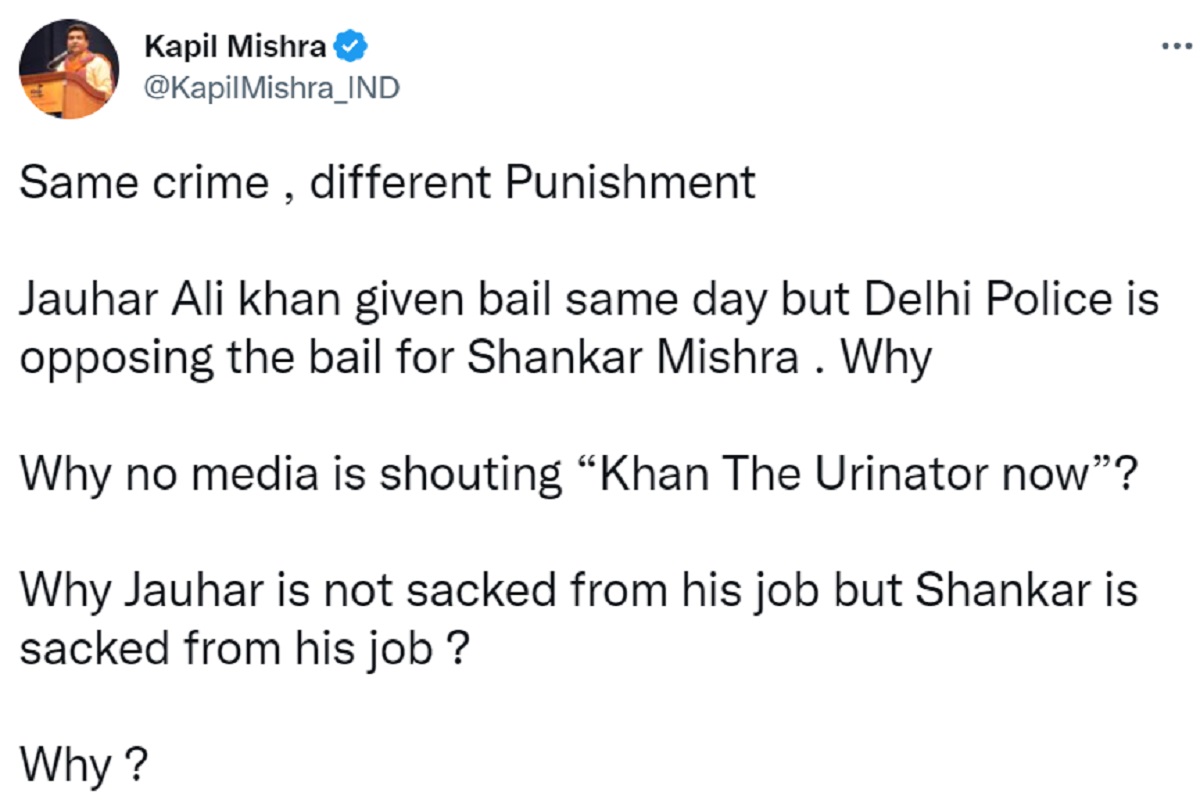This screenshot has height=803, width=1200.
Task: Open the @KapilMishra_IND handle link
Action: (x=272, y=88)
